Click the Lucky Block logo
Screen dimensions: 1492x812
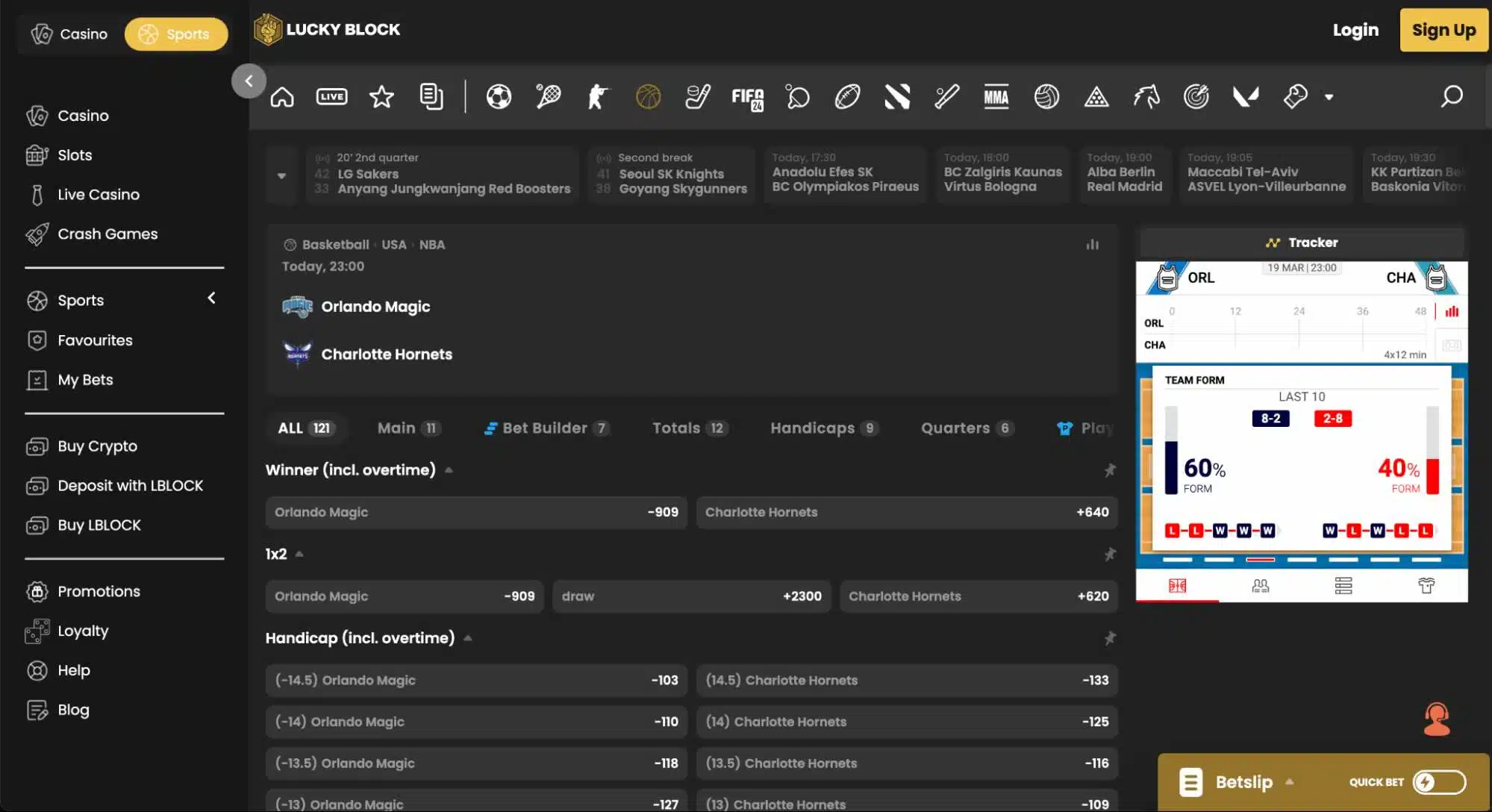click(x=327, y=30)
